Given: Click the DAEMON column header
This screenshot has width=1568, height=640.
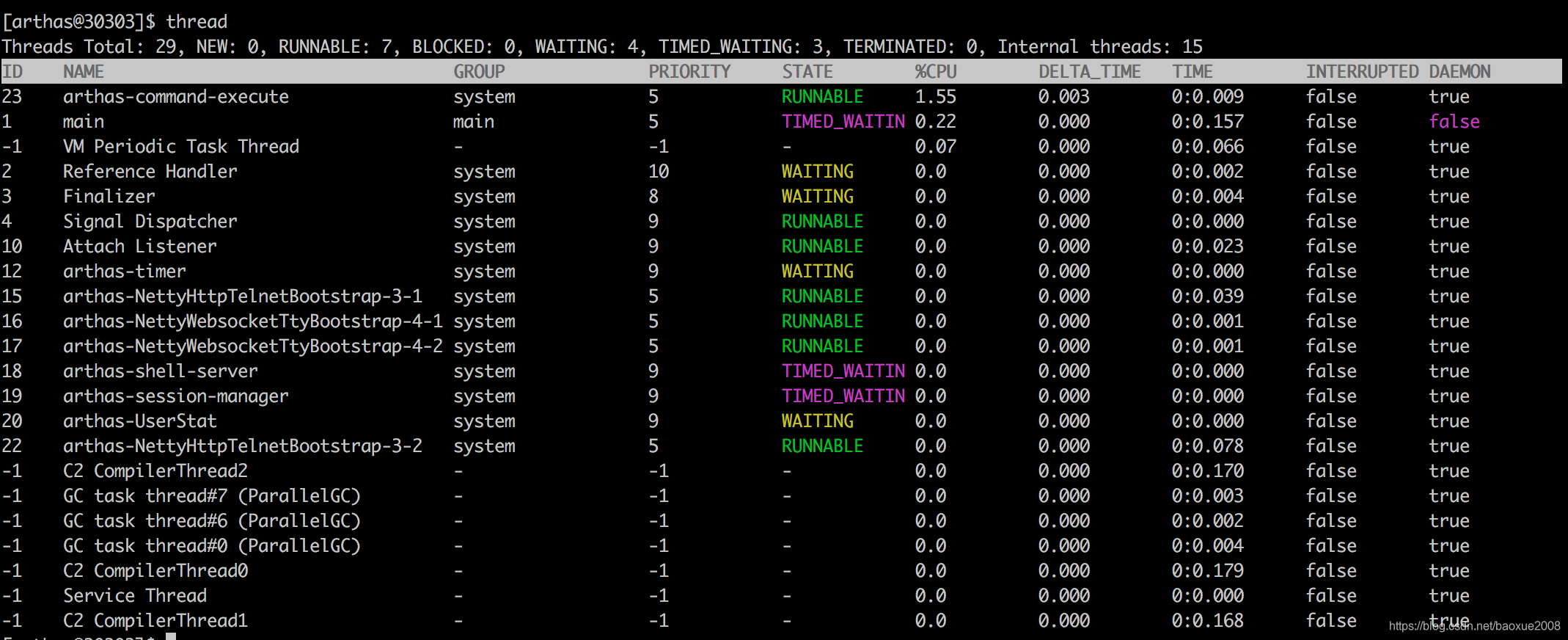Looking at the screenshot, I should point(1459,71).
